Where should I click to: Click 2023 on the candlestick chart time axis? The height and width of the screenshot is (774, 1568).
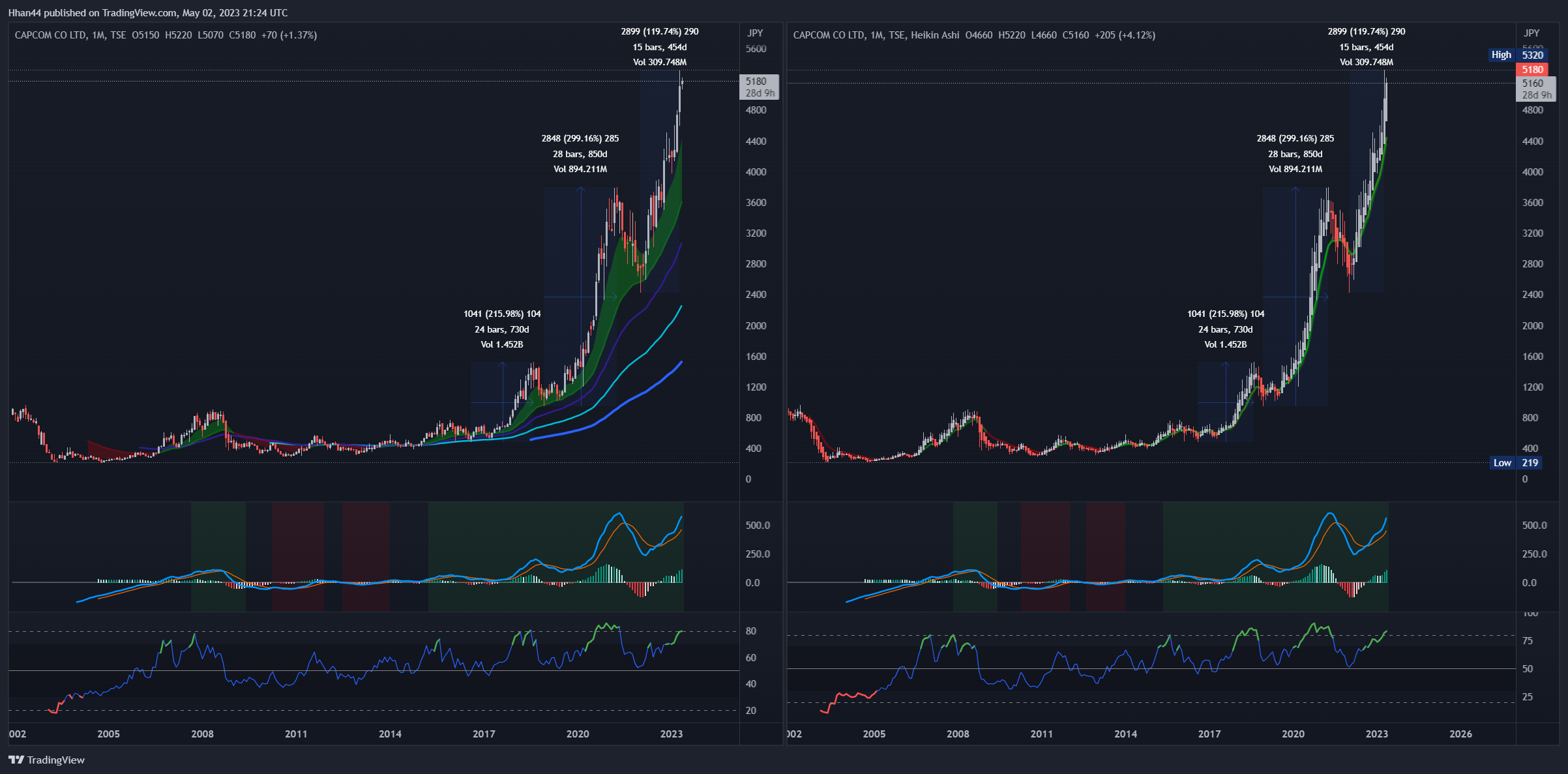click(672, 734)
